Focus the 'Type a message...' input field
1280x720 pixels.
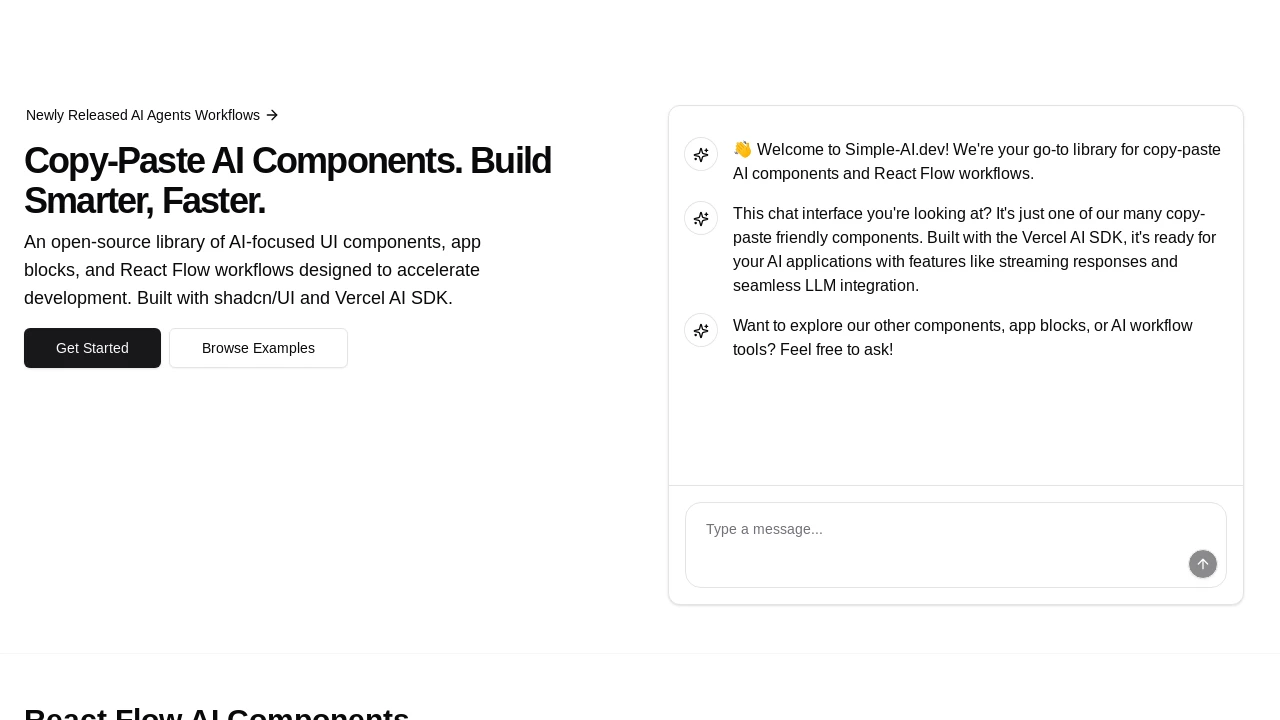click(956, 545)
